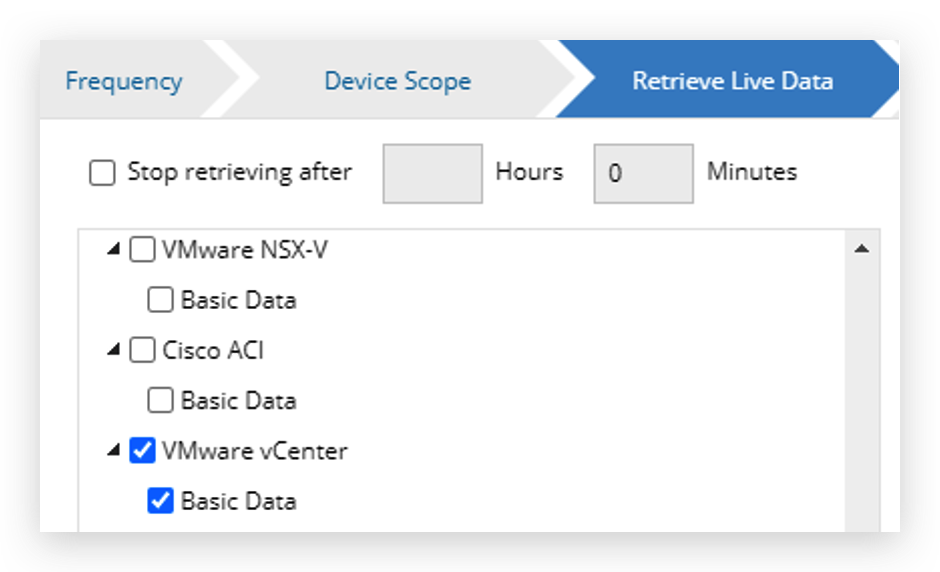940x572 pixels.
Task: Click the Minutes input field showing 0
Action: point(643,173)
